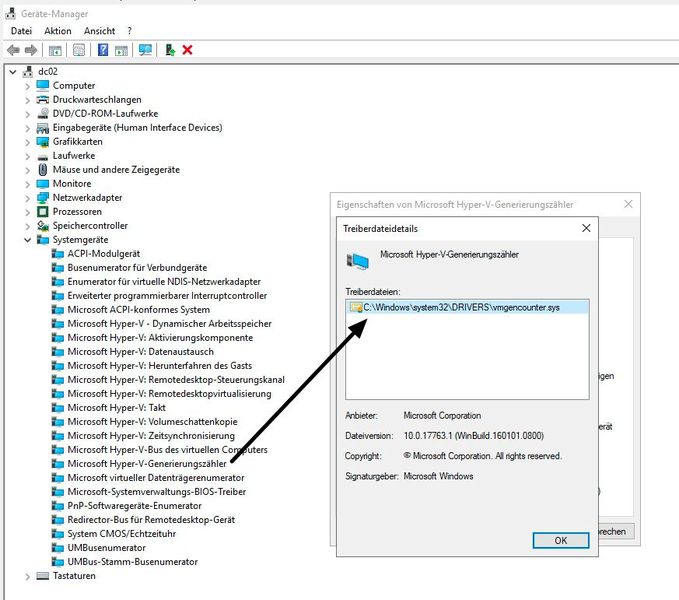The width and height of the screenshot is (679, 600).
Task: Select Microsoft virtueller Datenträgerenumerator
Action: pos(156,477)
